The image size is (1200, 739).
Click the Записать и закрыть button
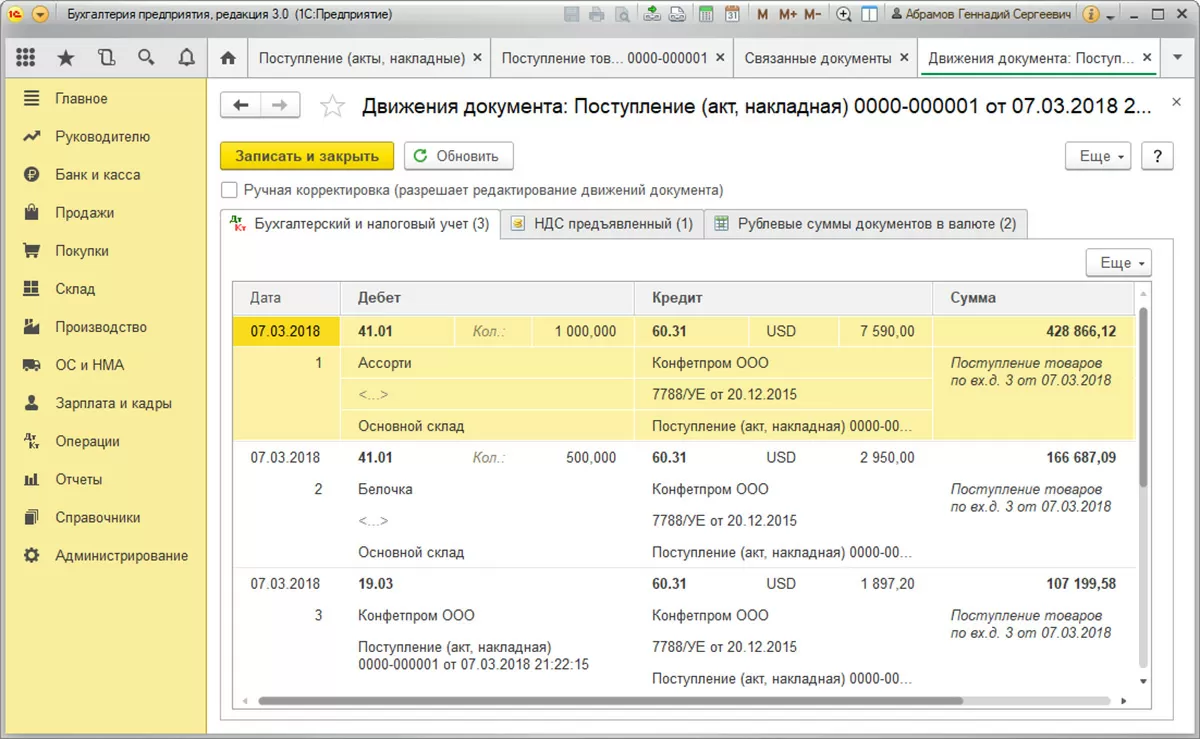click(307, 156)
